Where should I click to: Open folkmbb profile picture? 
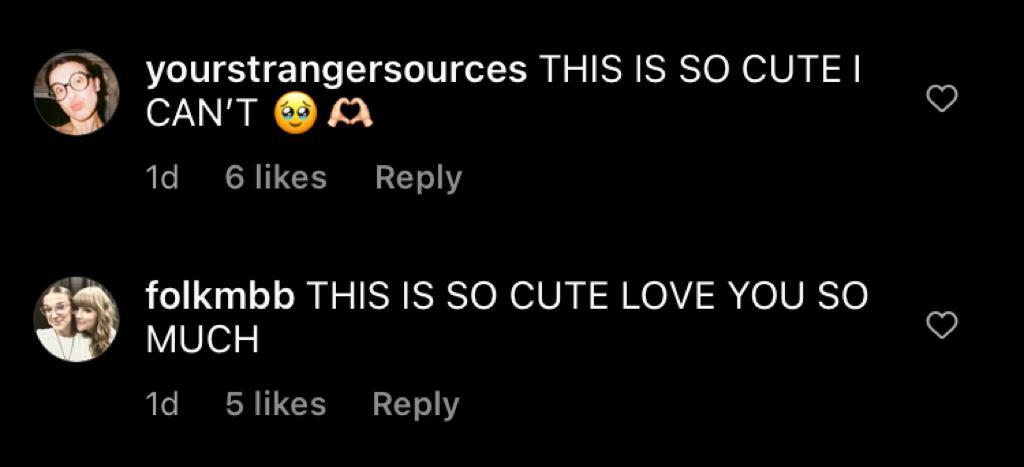76,319
